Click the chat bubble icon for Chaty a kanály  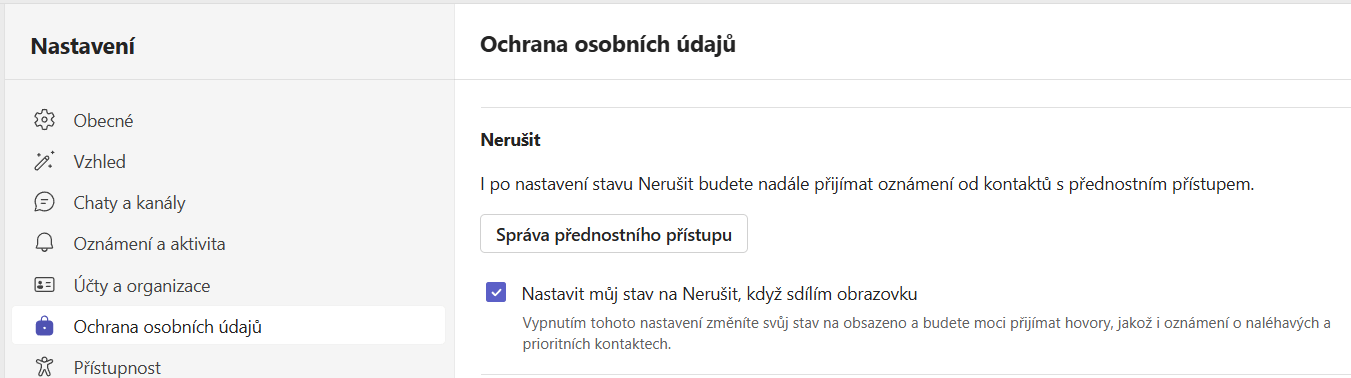pos(44,202)
